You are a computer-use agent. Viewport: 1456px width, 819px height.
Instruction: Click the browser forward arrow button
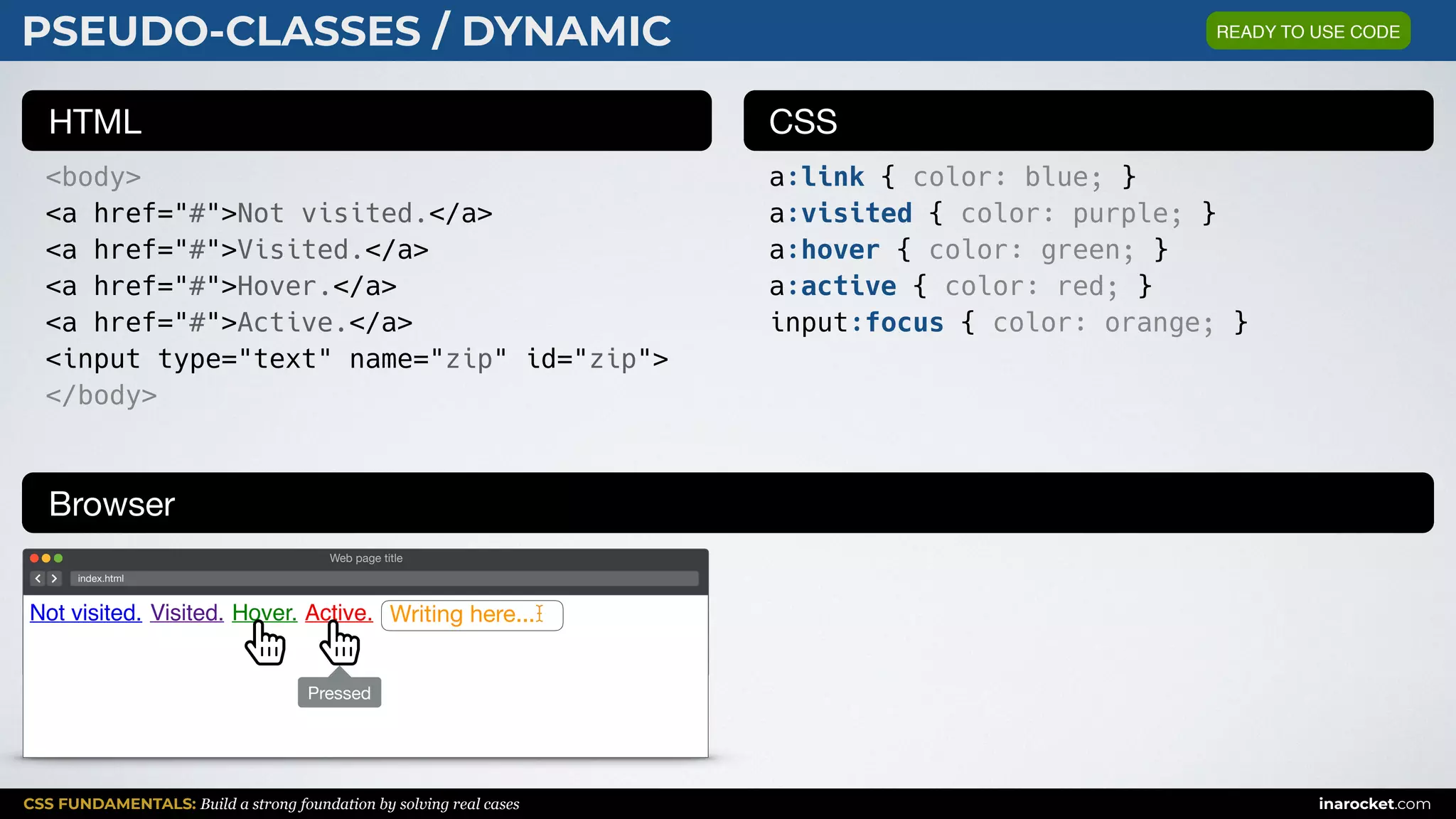tap(55, 579)
